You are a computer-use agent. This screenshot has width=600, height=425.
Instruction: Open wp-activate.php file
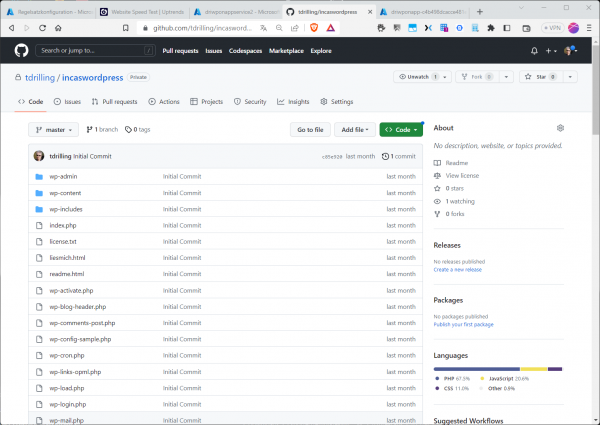click(x=71, y=291)
